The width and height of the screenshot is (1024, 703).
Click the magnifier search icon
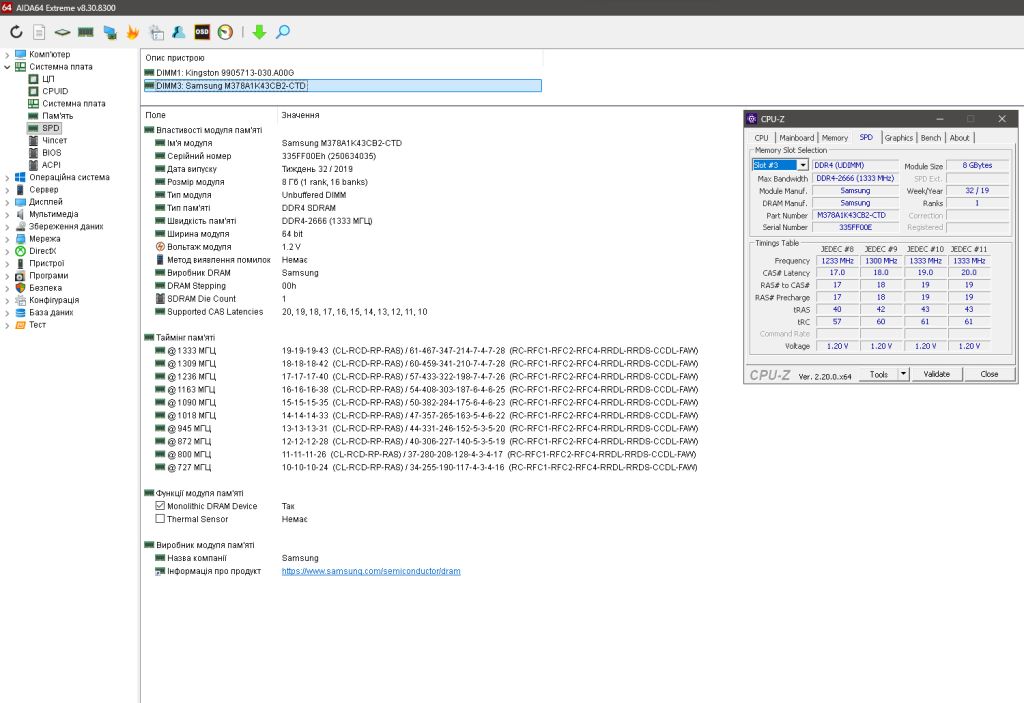tap(283, 32)
